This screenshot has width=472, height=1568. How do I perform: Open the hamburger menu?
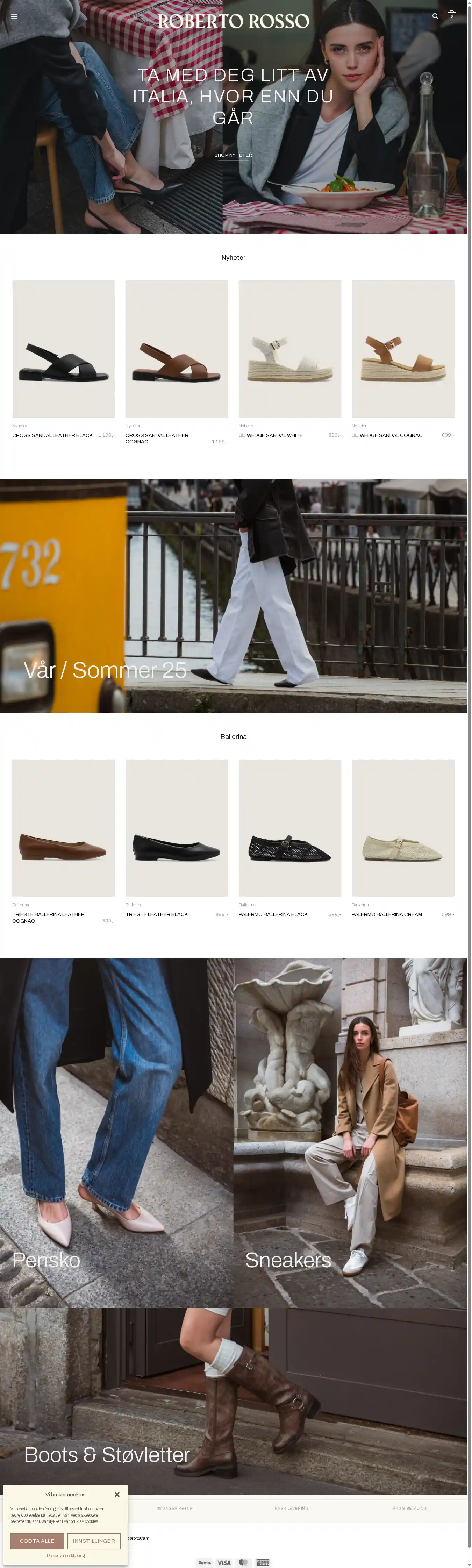click(x=14, y=16)
